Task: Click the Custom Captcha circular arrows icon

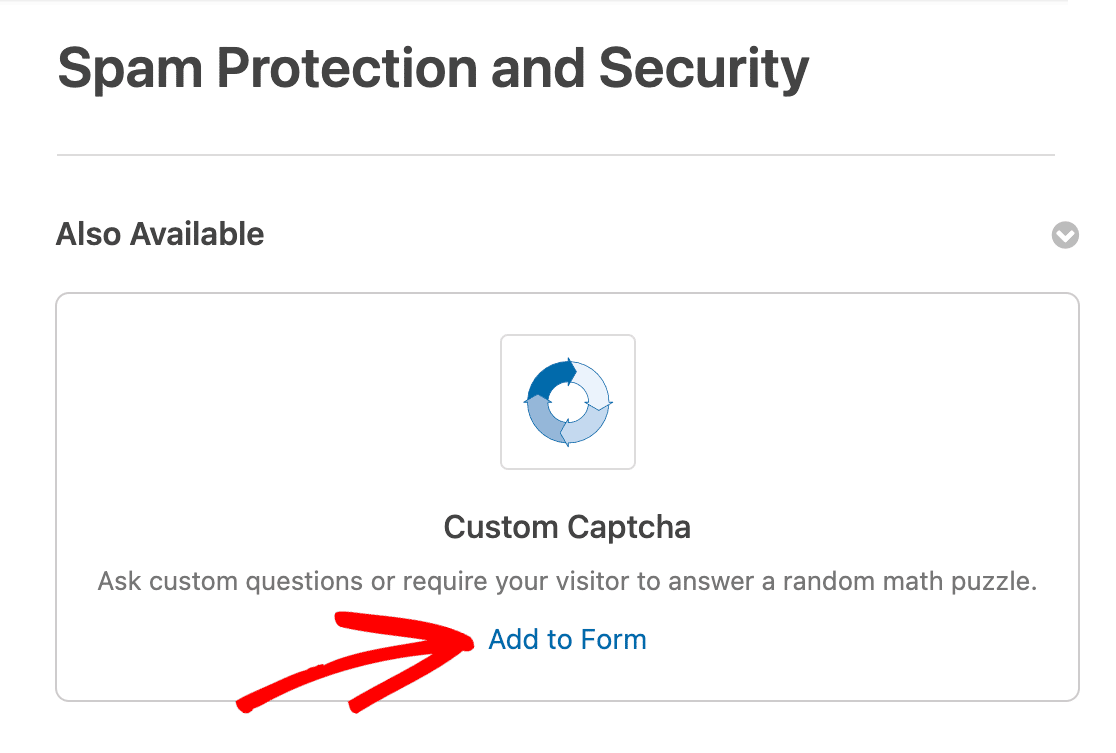Action: click(x=567, y=401)
